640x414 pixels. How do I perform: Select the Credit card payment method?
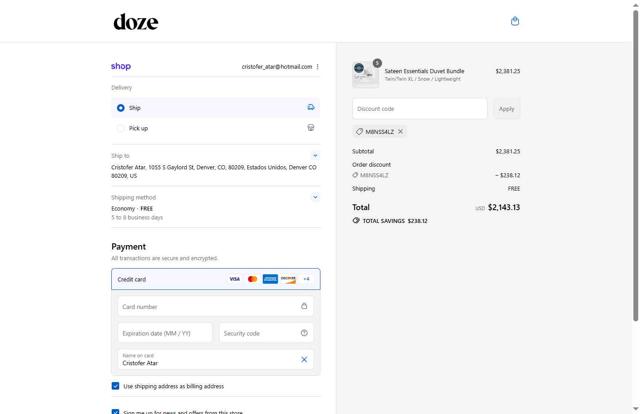tap(216, 279)
